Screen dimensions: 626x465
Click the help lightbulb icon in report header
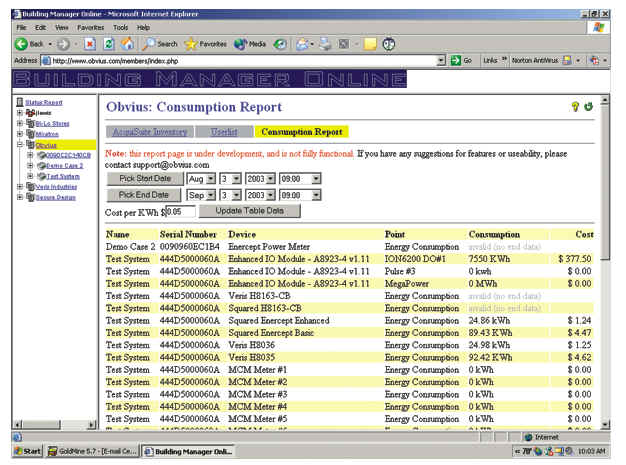click(x=575, y=107)
